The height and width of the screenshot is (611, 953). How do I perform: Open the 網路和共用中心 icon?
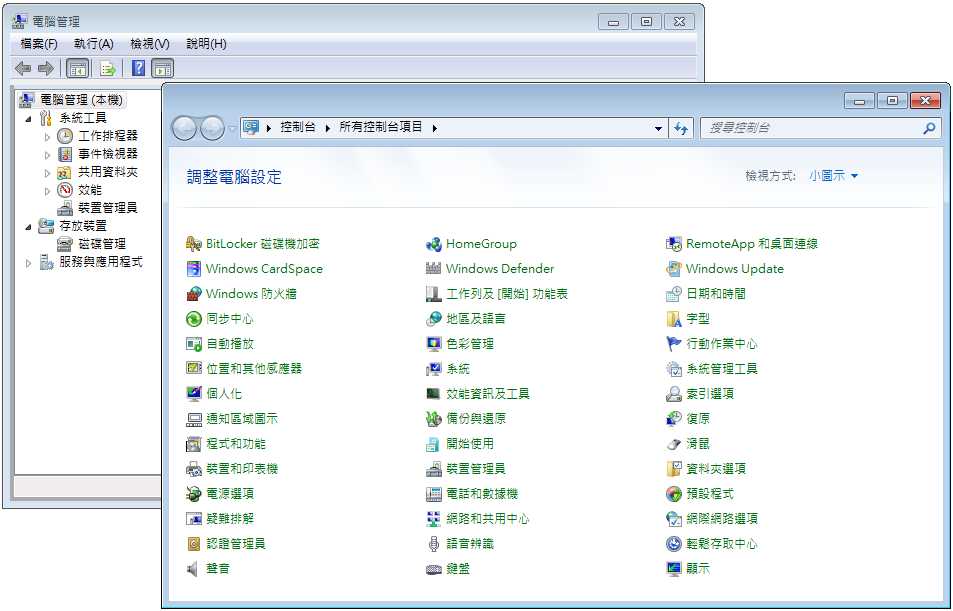433,519
